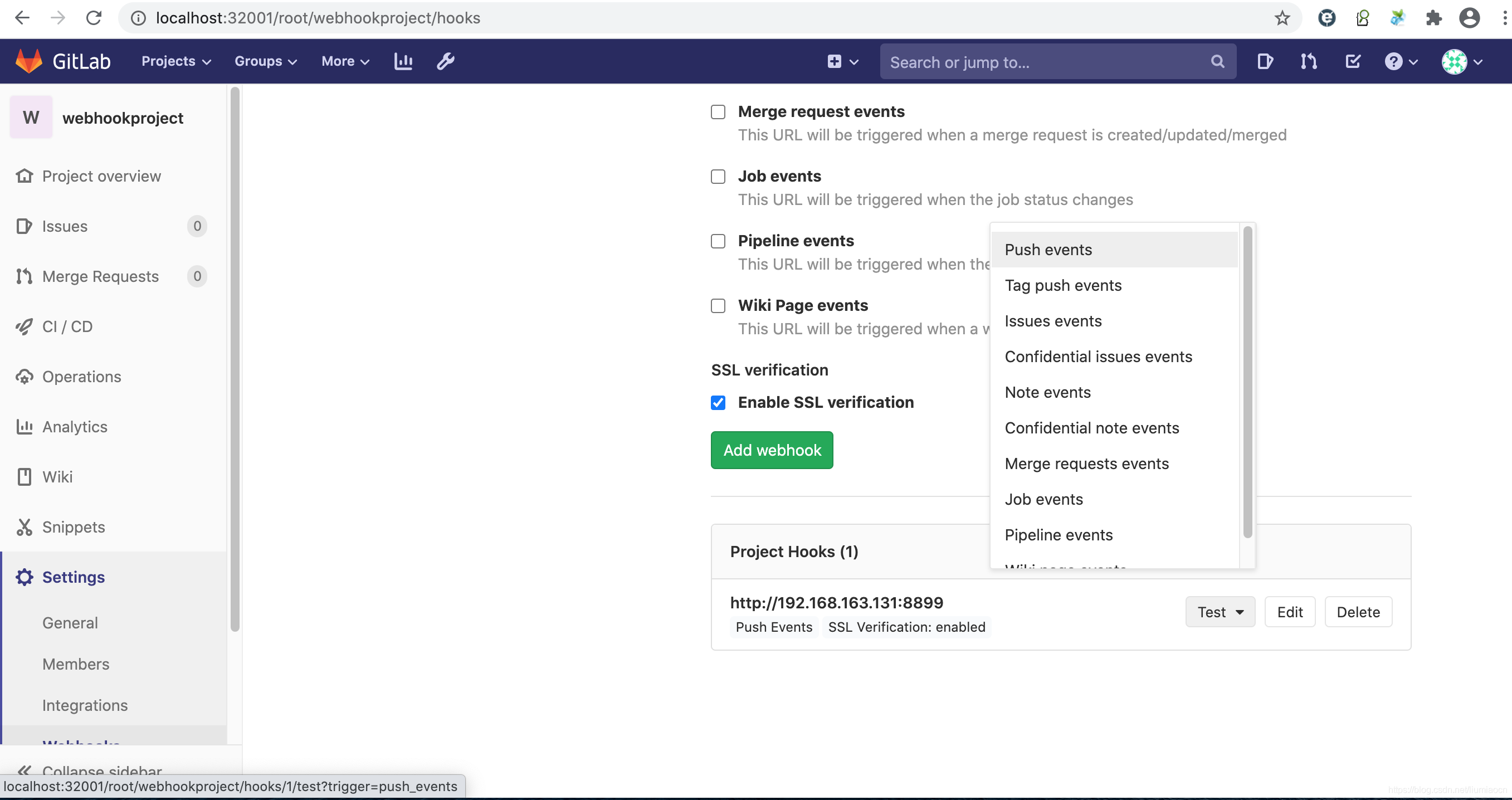Enable the Job events checkbox
This screenshot has height=800, width=1512.
click(718, 177)
